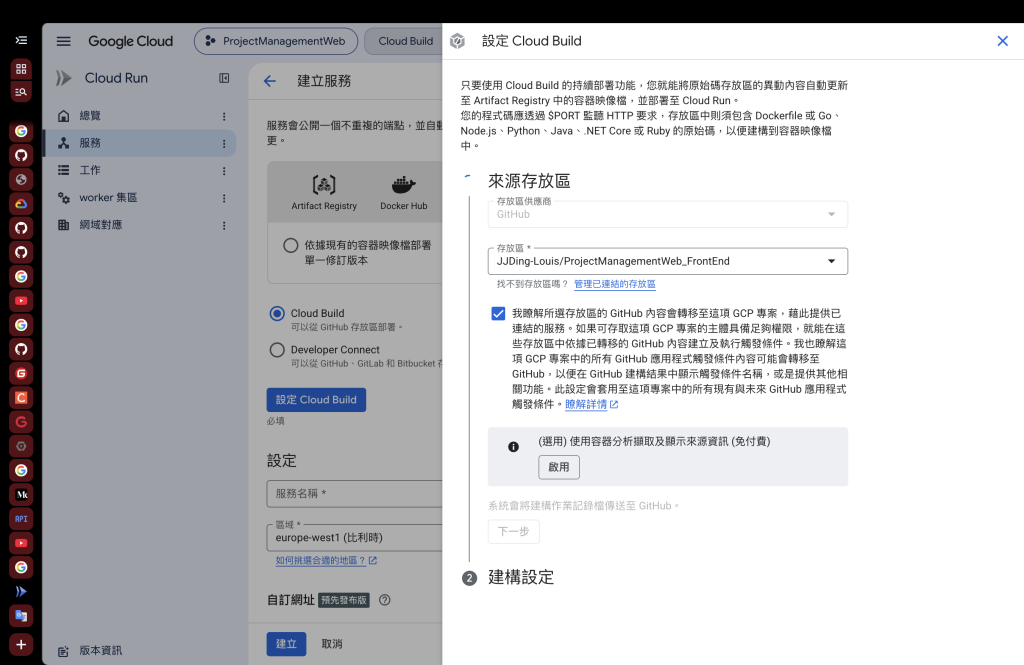1024x665 pixels.
Task: Click the 服務名稱 input field
Action: tap(356, 494)
